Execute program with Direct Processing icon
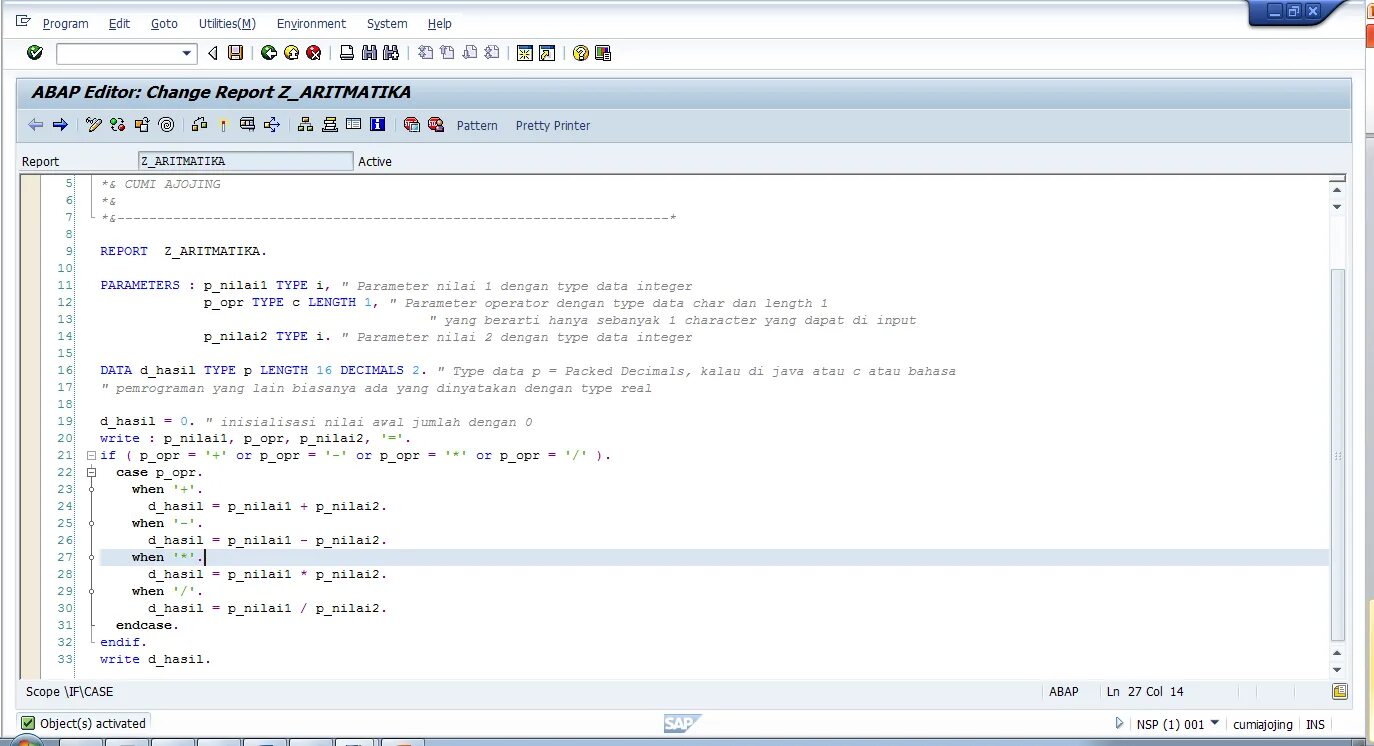 pyautogui.click(x=247, y=125)
